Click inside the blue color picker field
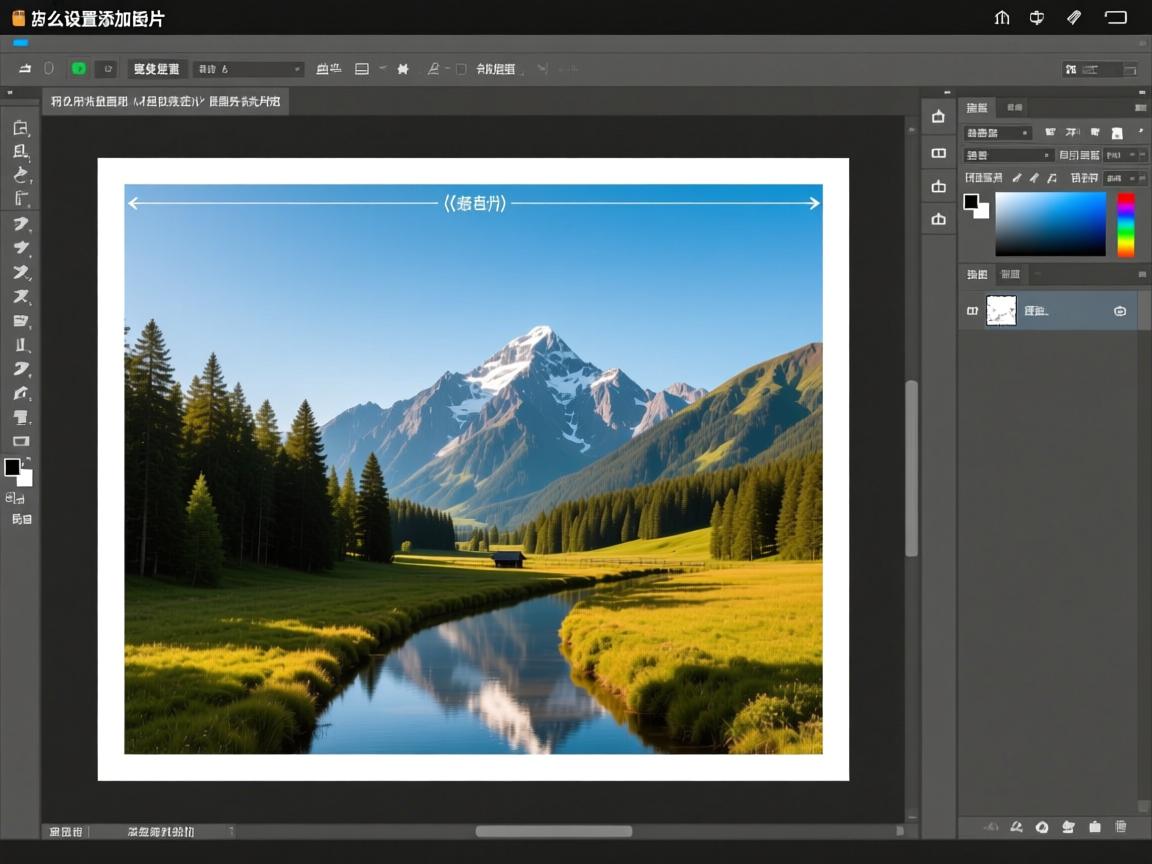The height and width of the screenshot is (864, 1152). 1050,224
